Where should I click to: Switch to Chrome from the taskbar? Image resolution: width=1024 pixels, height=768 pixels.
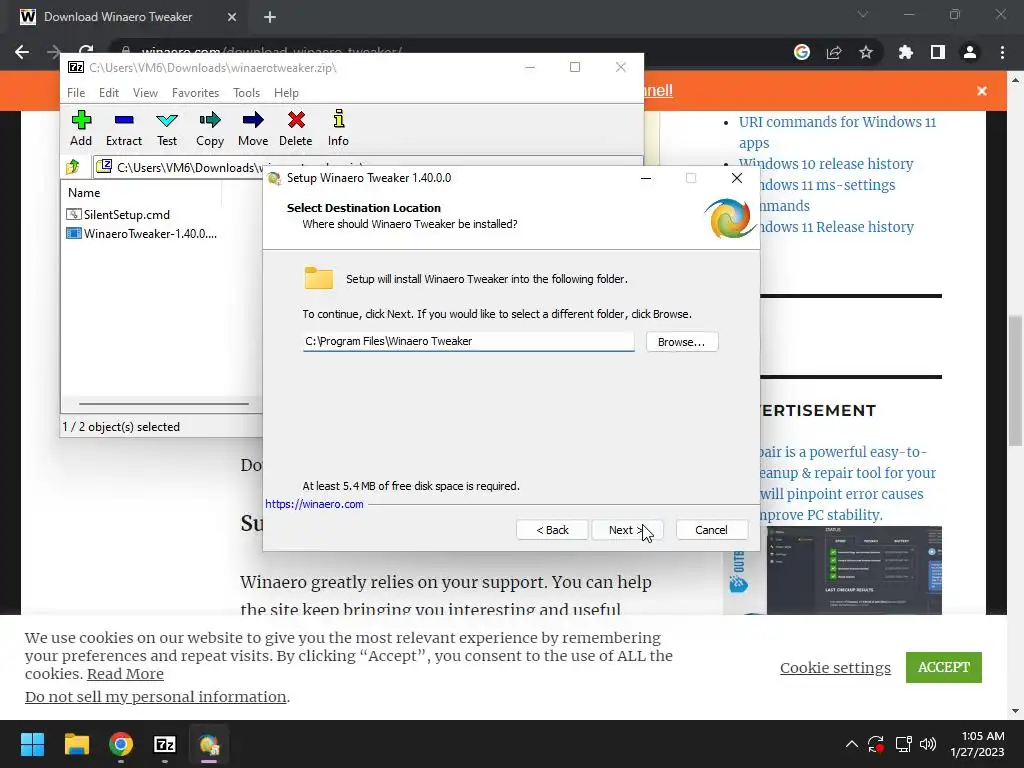click(121, 744)
